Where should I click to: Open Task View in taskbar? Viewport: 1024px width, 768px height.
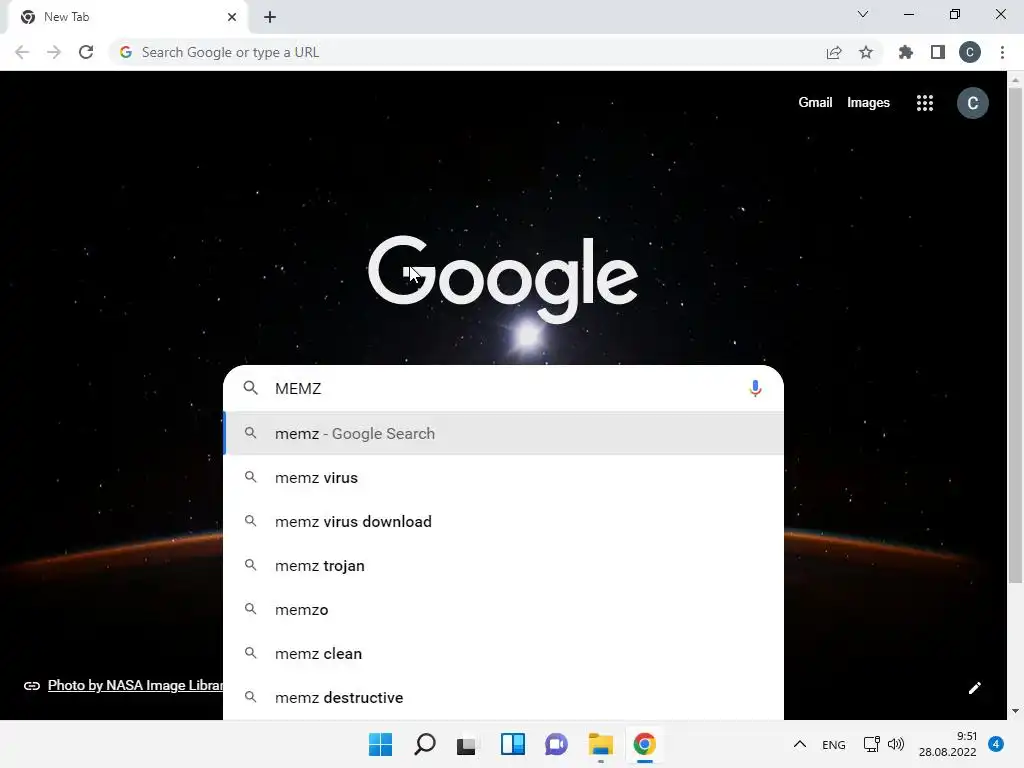click(x=466, y=745)
